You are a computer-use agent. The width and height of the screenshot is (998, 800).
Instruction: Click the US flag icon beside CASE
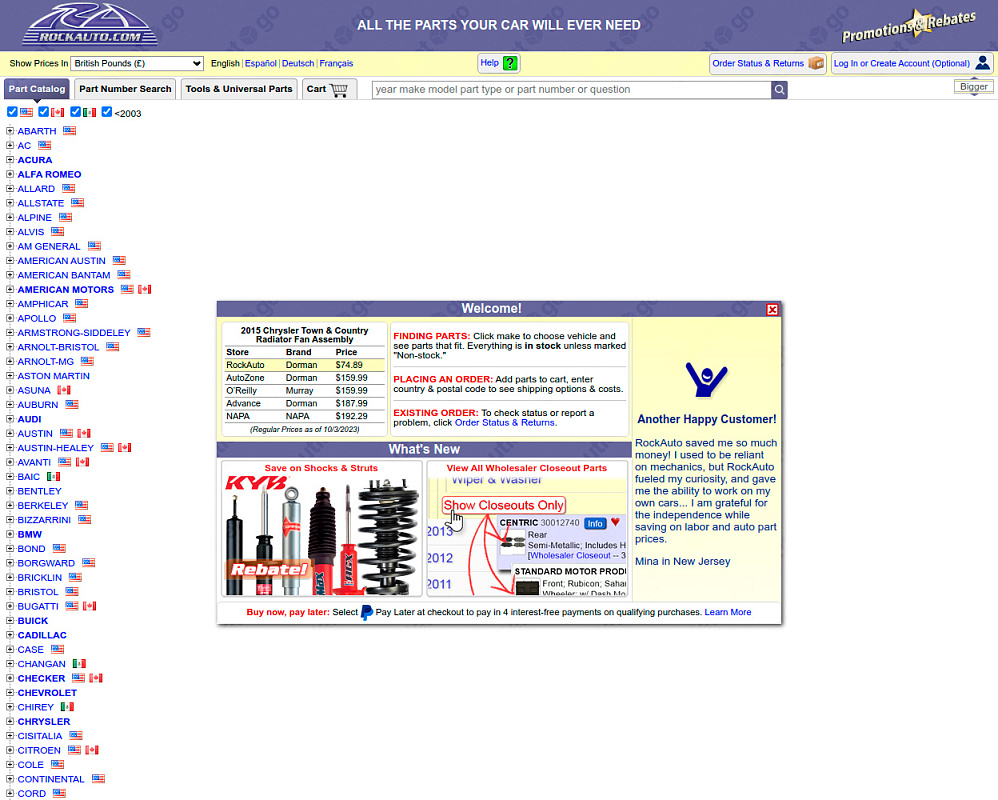(57, 650)
